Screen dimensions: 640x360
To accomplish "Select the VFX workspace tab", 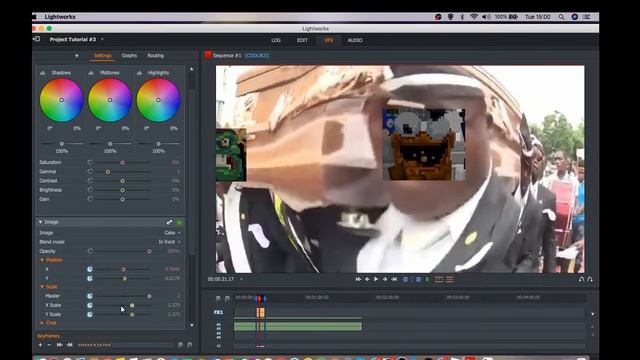I will coord(329,40).
